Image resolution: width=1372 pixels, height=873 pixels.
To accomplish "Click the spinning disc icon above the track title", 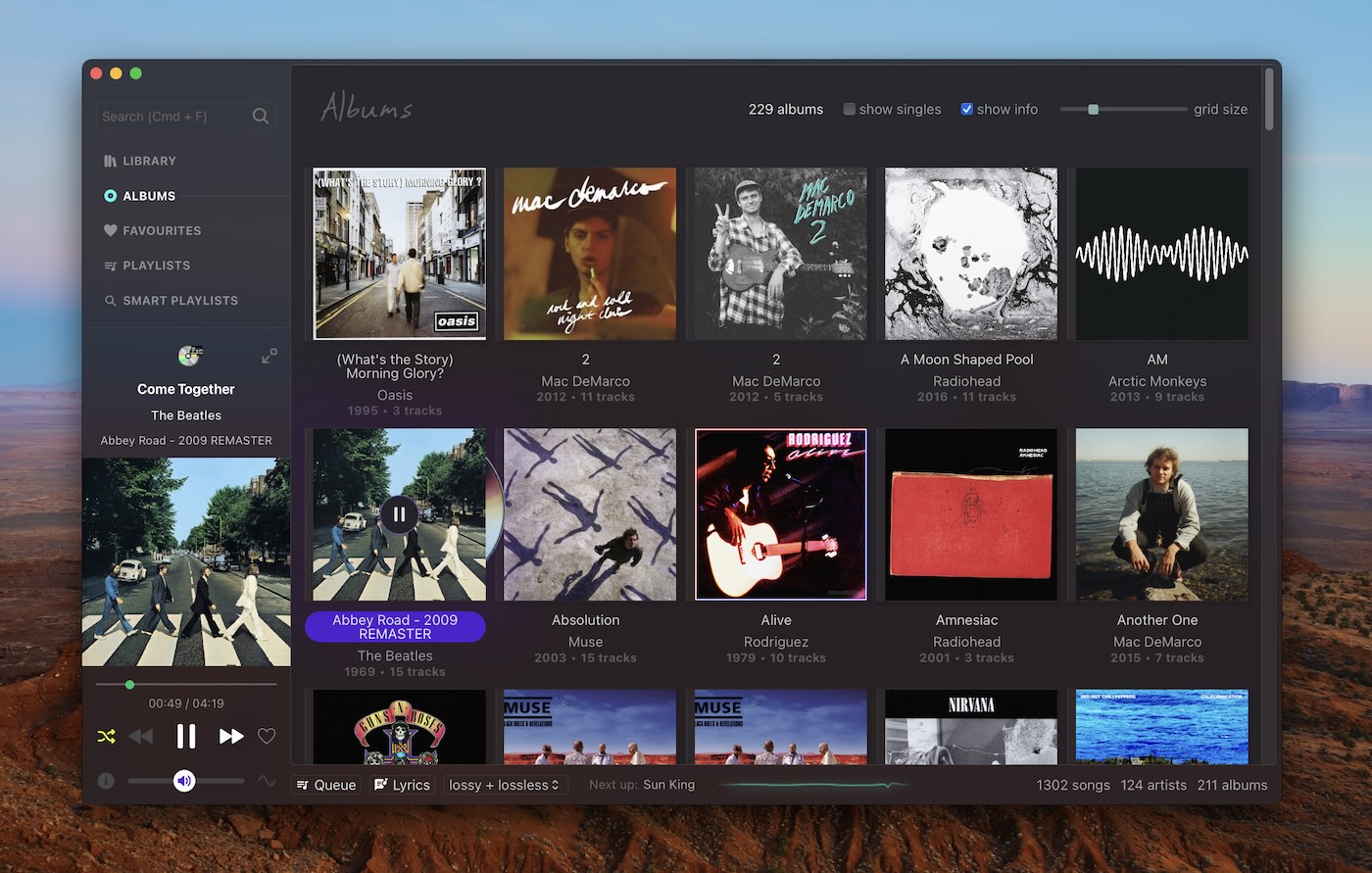I will [189, 356].
